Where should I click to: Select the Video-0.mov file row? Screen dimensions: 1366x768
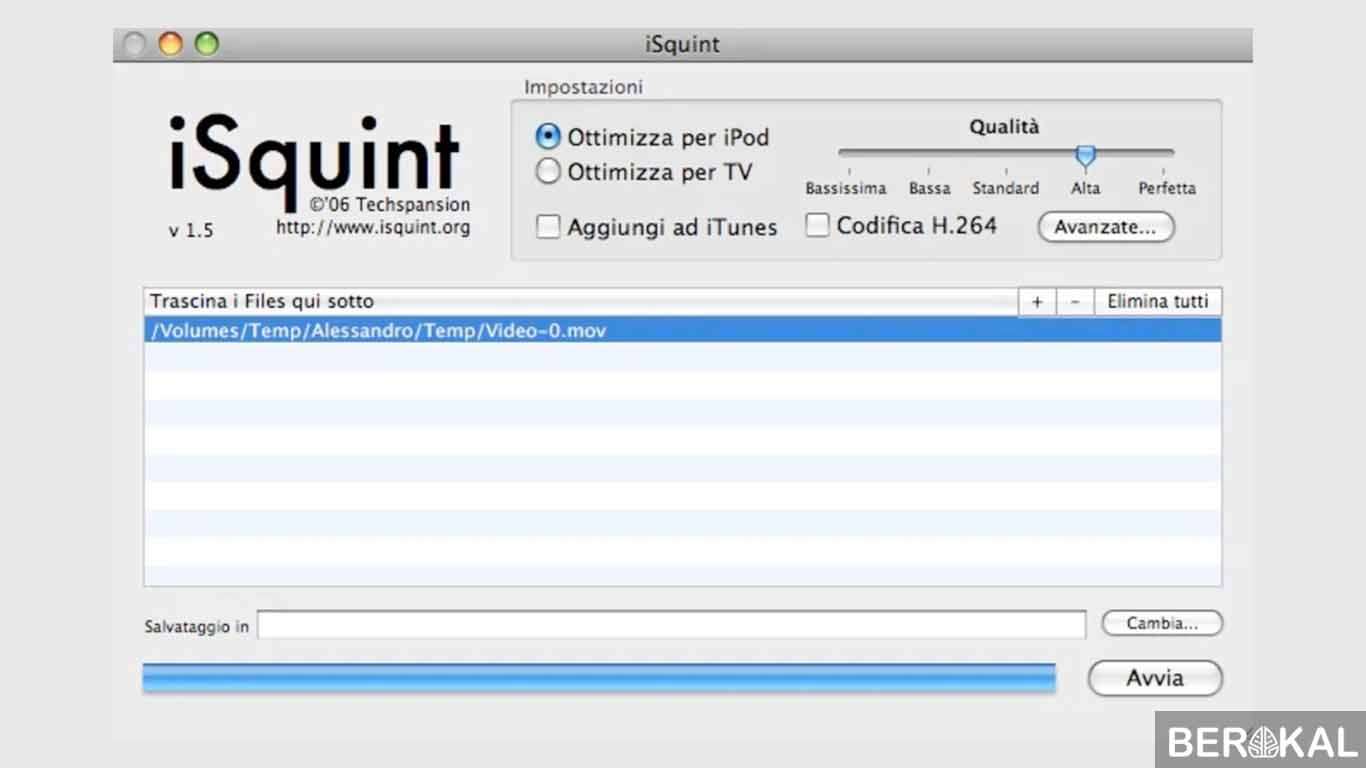pos(683,330)
